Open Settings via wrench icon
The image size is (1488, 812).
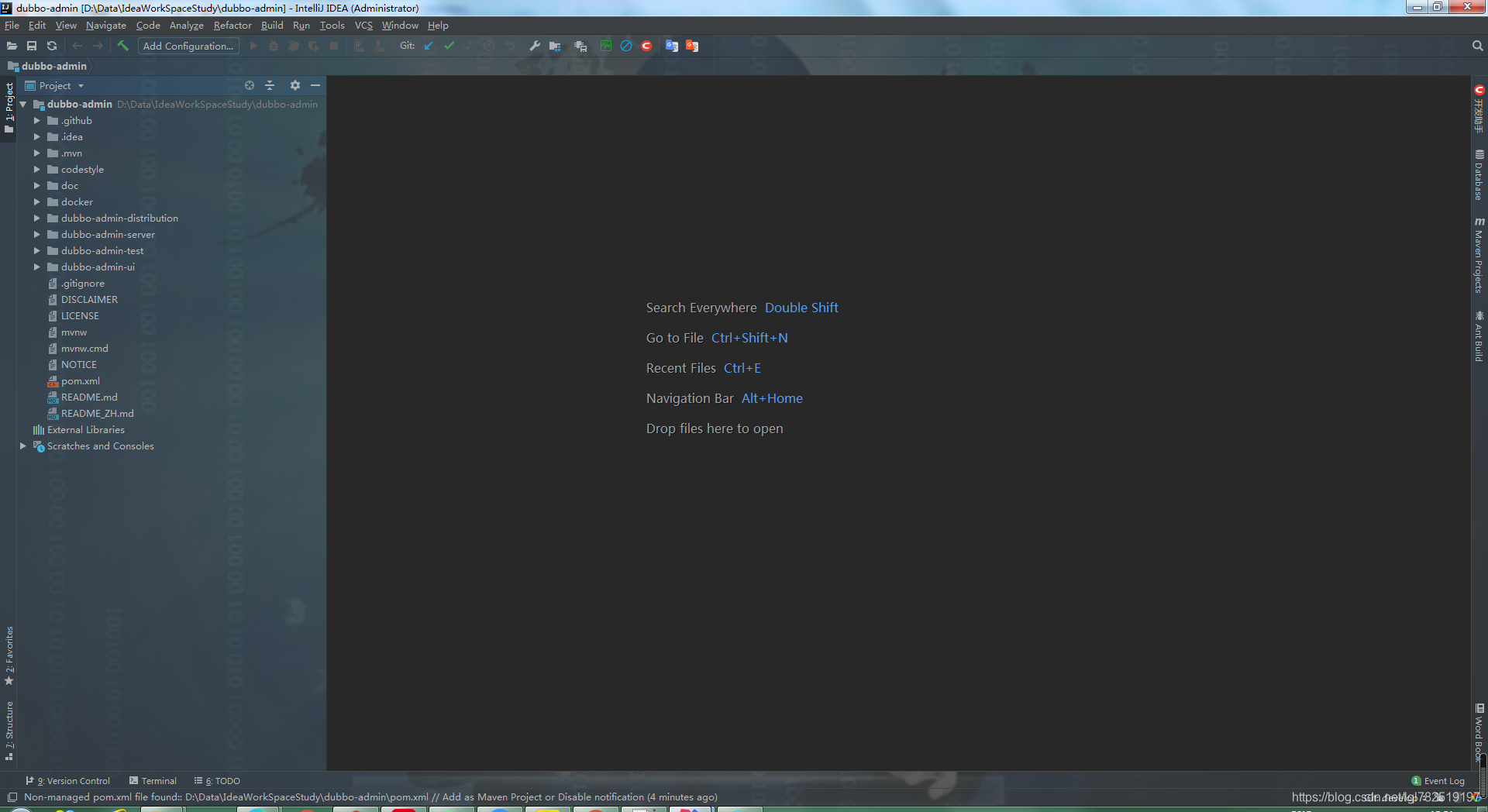click(x=535, y=46)
